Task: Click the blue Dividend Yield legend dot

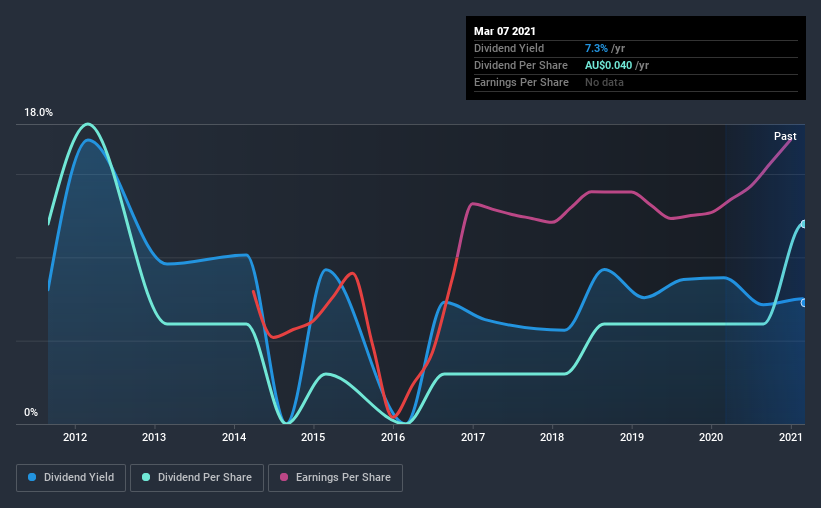Action: point(32,477)
